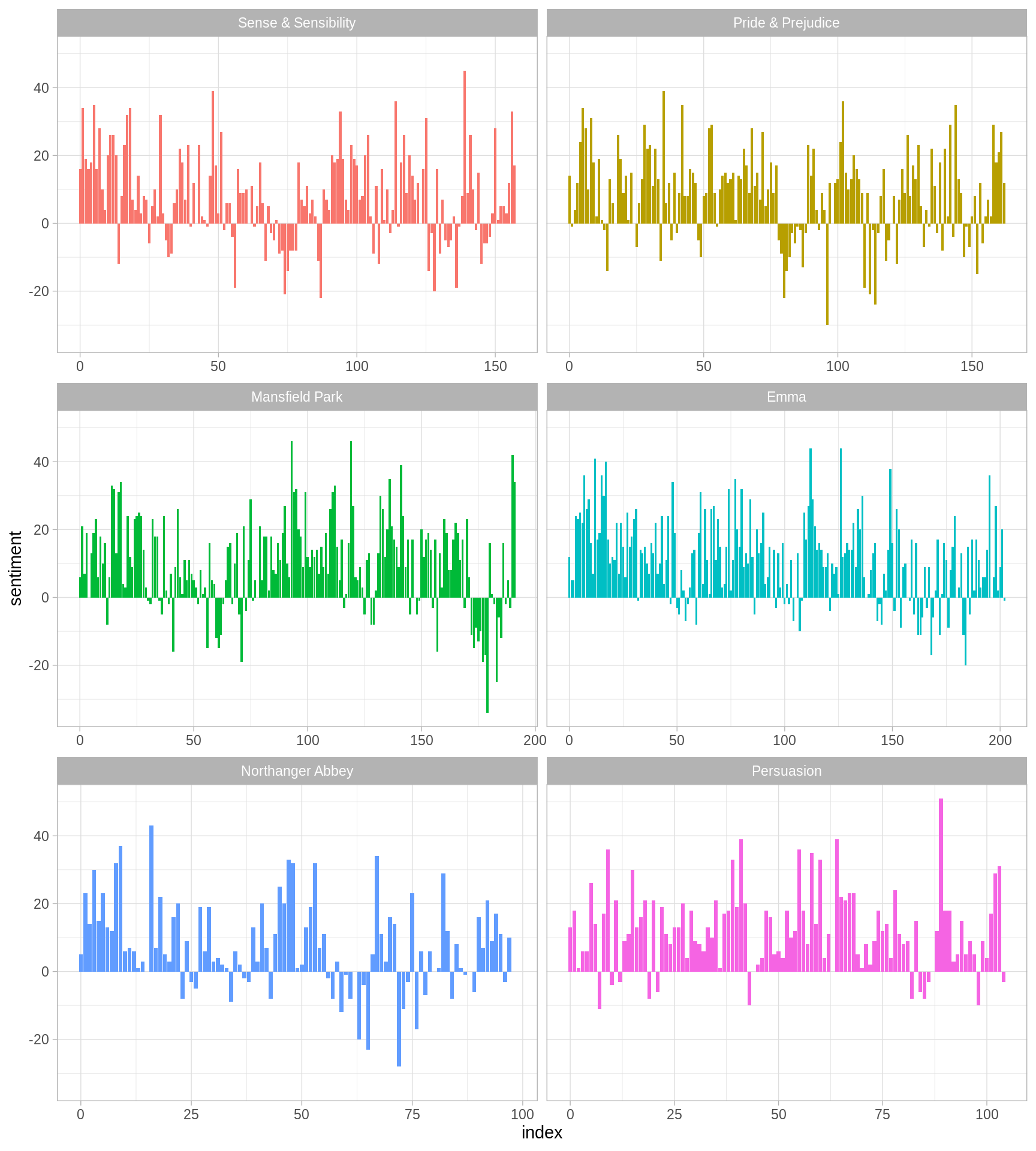Click the 'index' x-axis label
This screenshot has height=1151, width=1036.
pos(542,1132)
